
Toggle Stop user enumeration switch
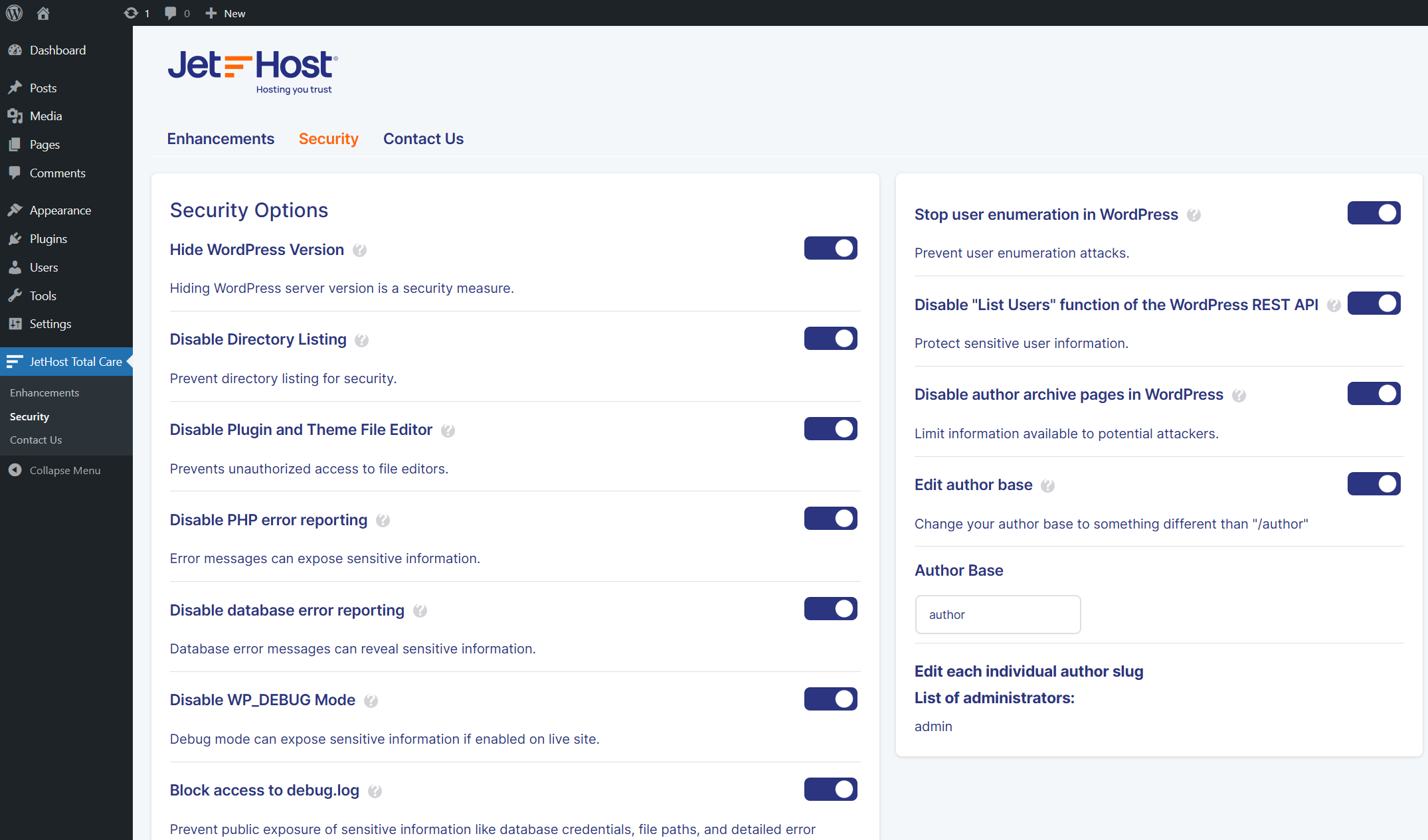1374,213
